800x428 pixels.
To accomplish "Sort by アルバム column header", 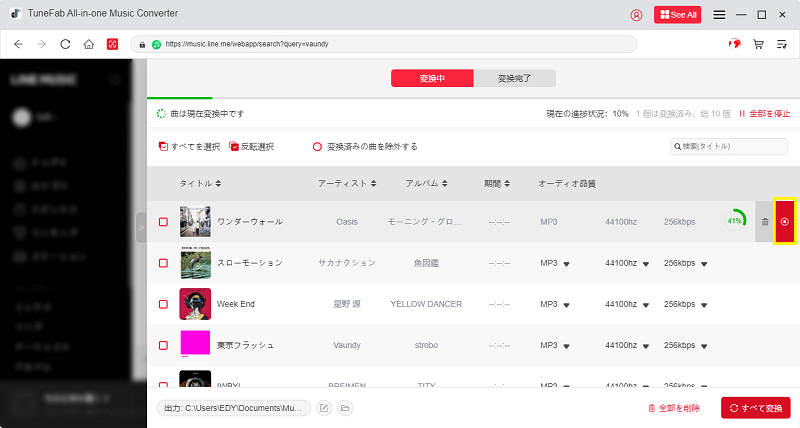I will [426, 184].
